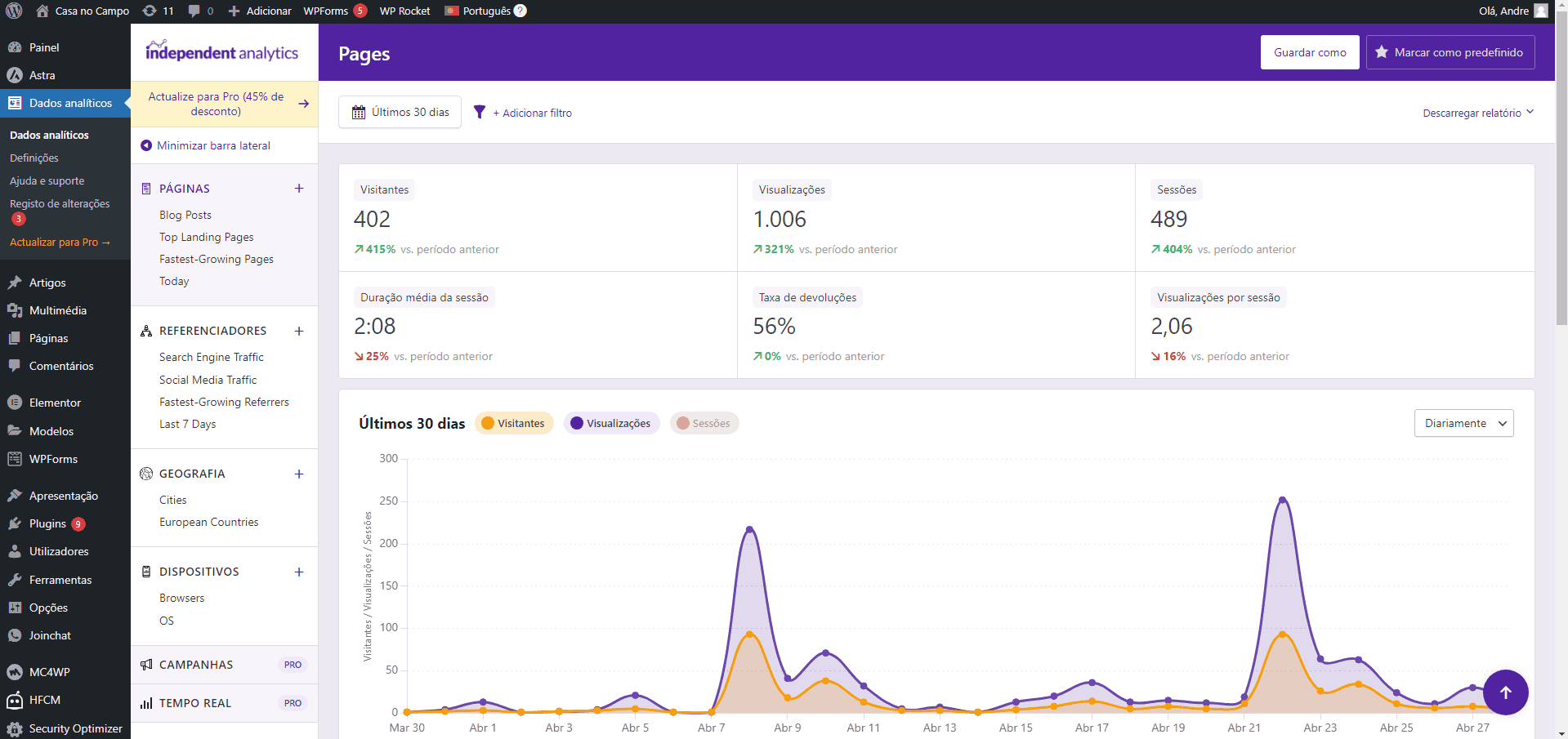
Task: Click the filter funnel icon
Action: tap(480, 112)
